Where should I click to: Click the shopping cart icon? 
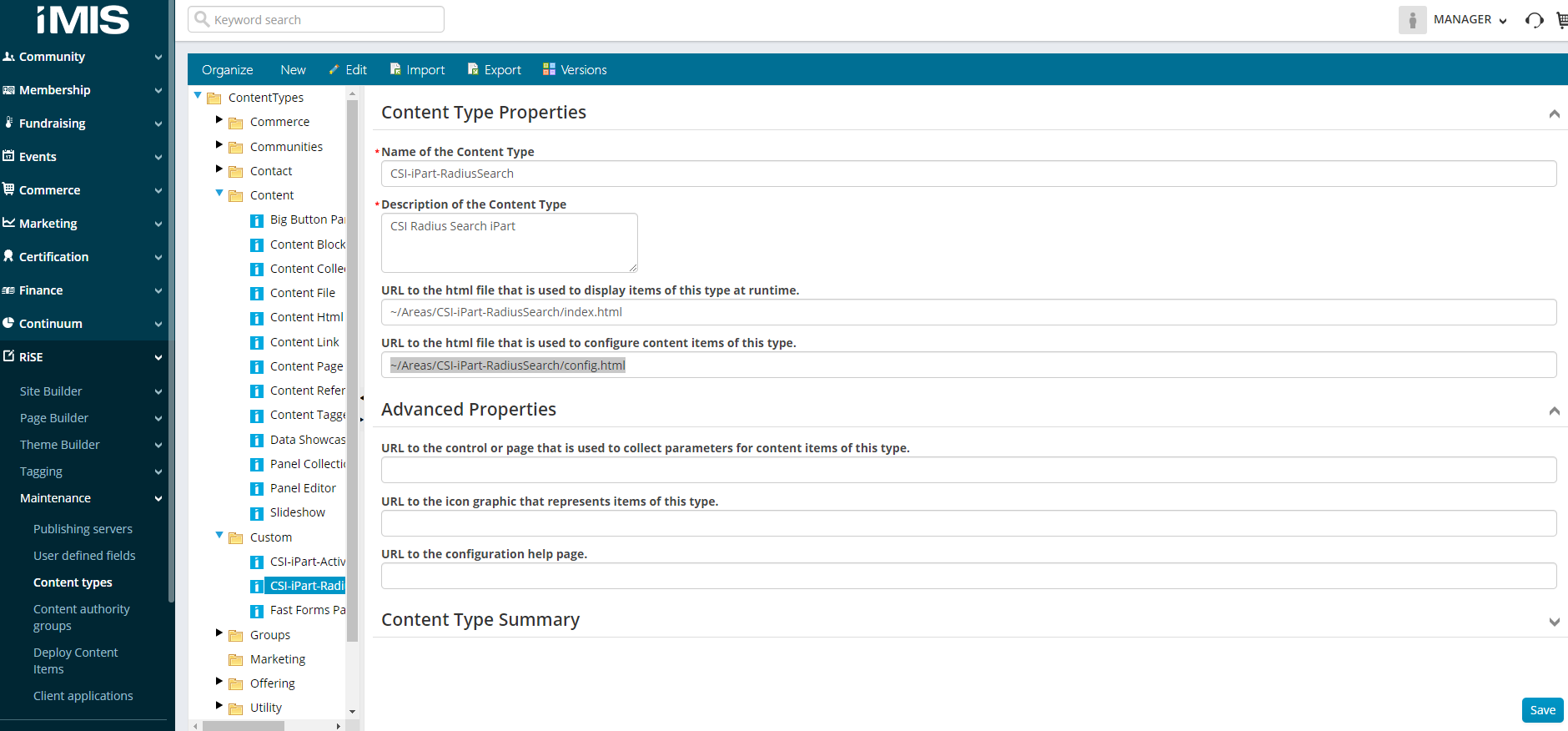pos(1561,20)
